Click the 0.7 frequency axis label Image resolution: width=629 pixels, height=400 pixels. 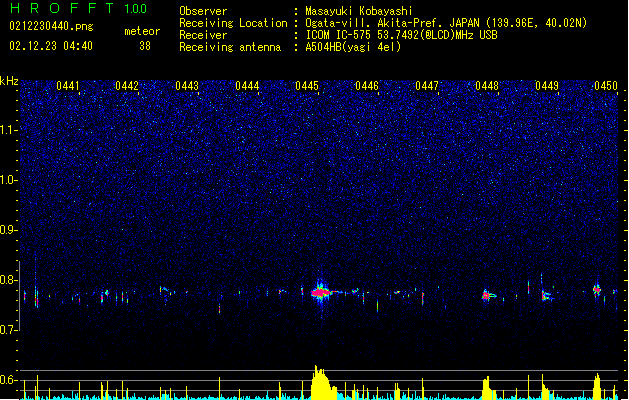click(9, 330)
